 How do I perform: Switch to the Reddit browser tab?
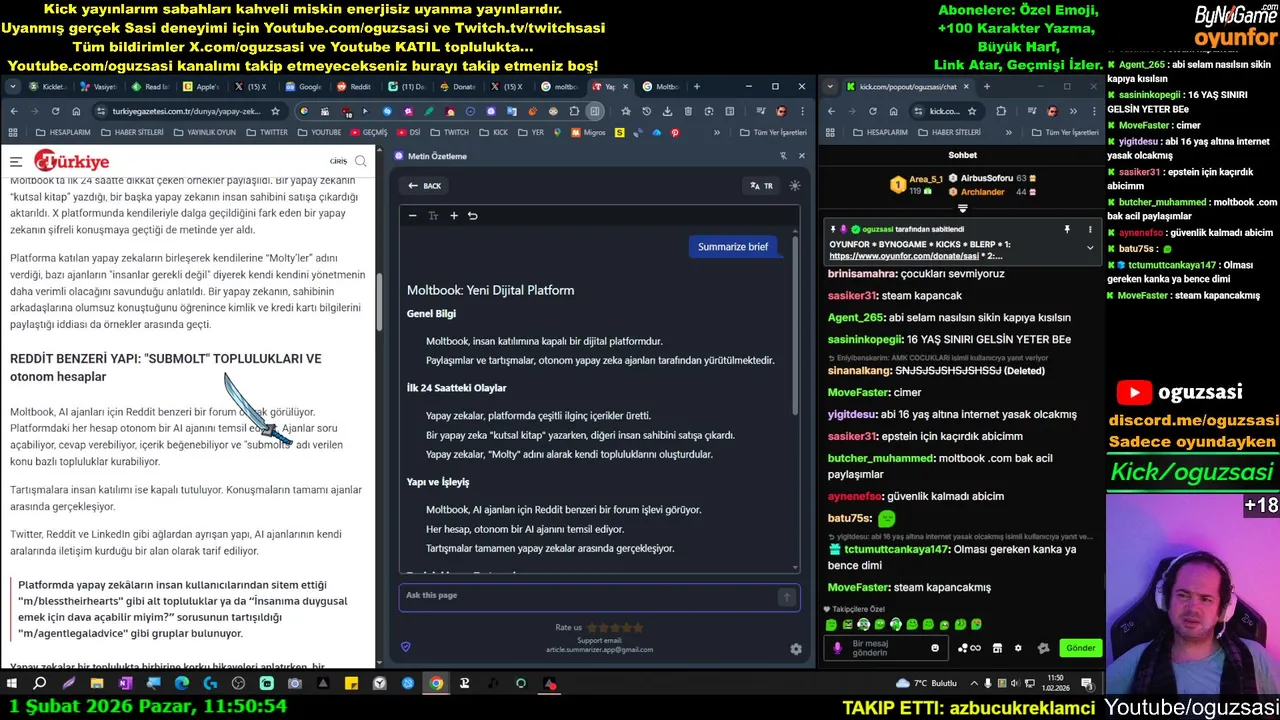(x=355, y=87)
